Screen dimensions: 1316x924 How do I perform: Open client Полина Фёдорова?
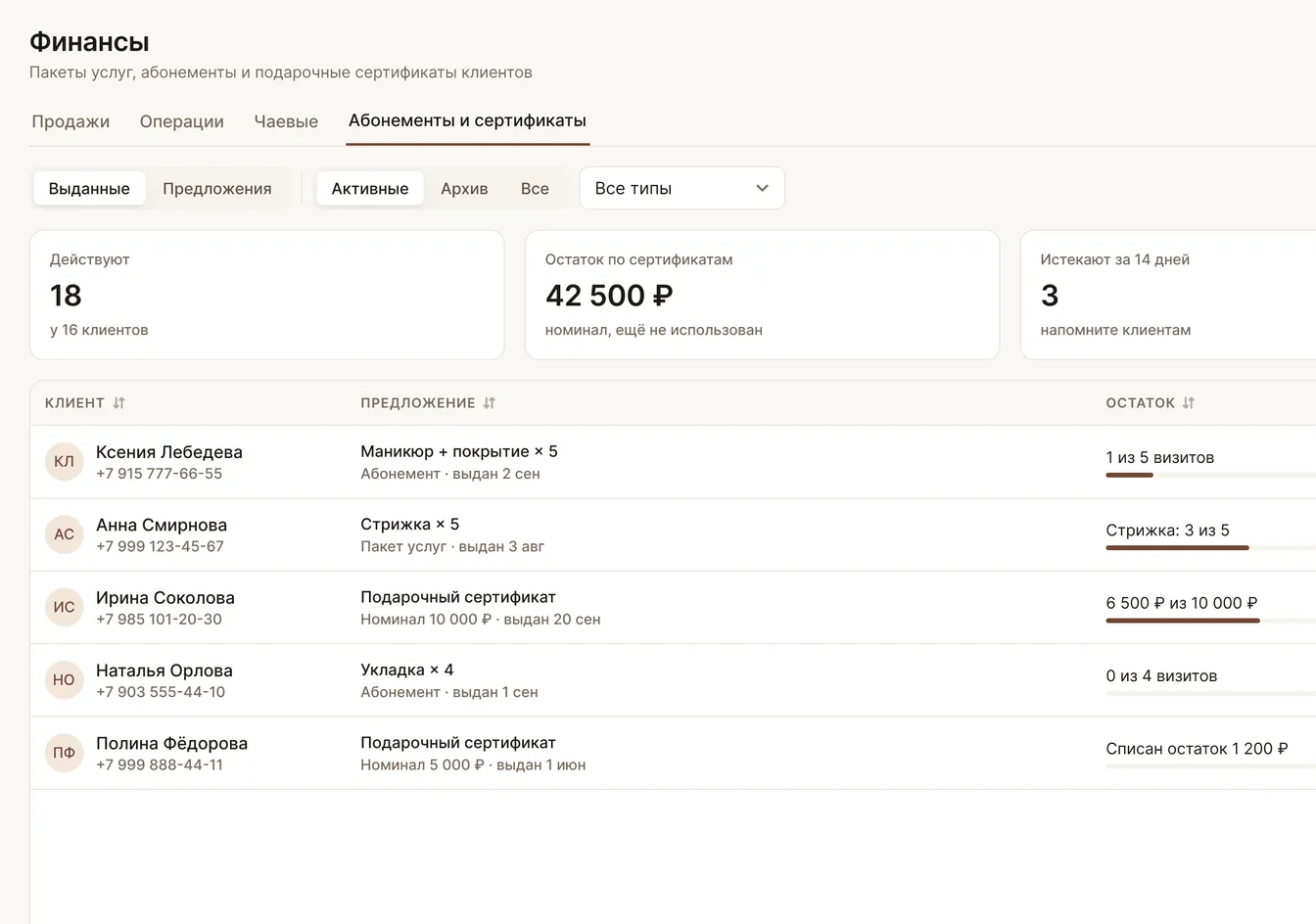172,743
